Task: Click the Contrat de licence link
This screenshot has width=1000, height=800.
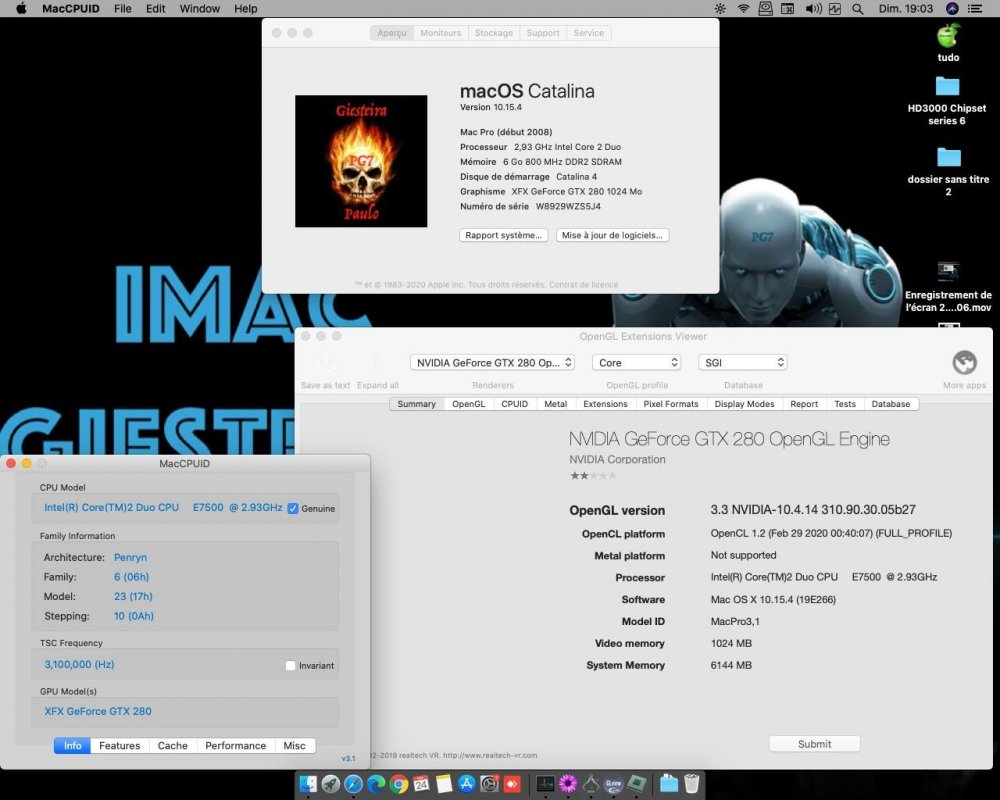Action: [583, 285]
